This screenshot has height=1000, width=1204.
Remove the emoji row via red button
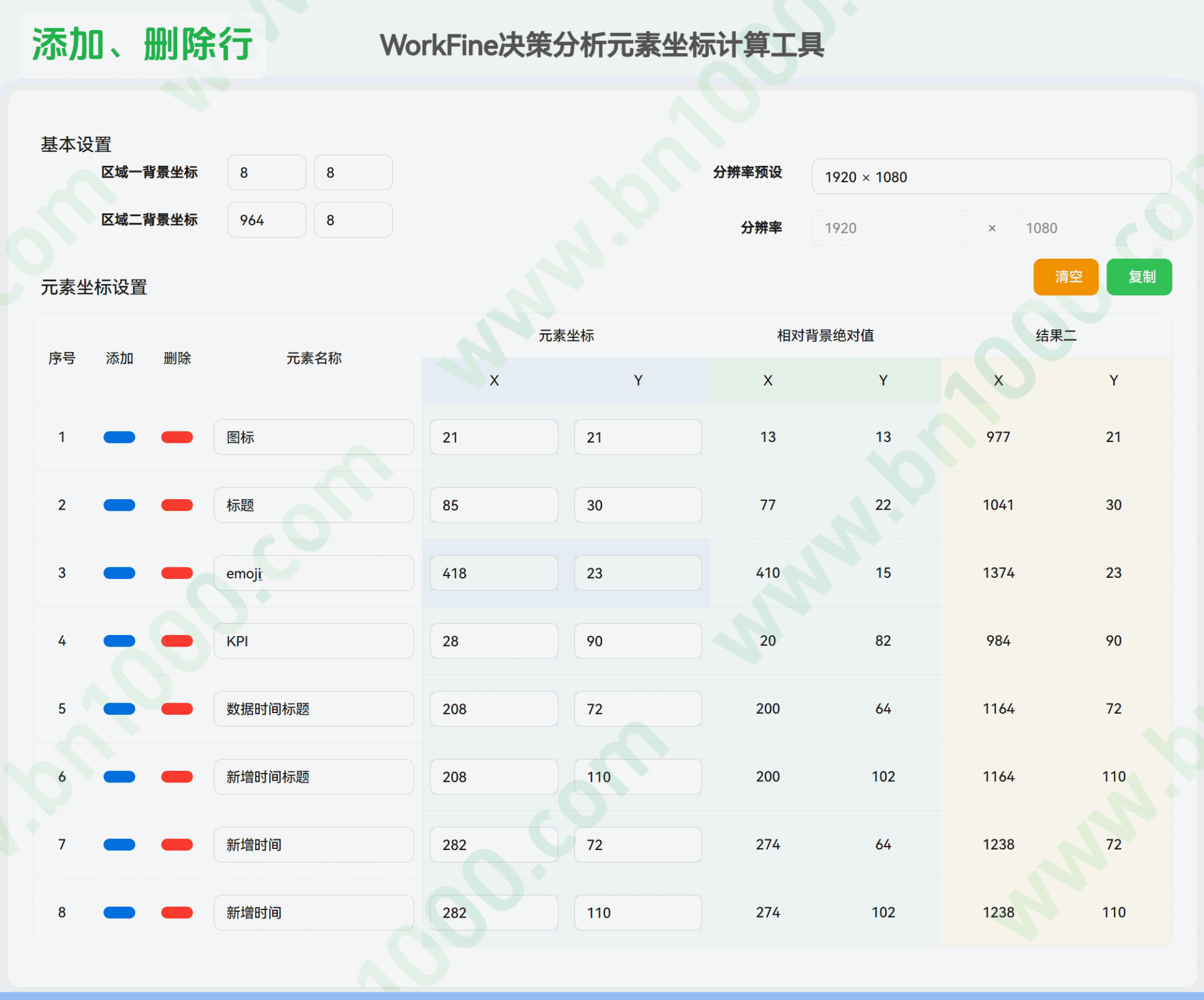(x=177, y=573)
